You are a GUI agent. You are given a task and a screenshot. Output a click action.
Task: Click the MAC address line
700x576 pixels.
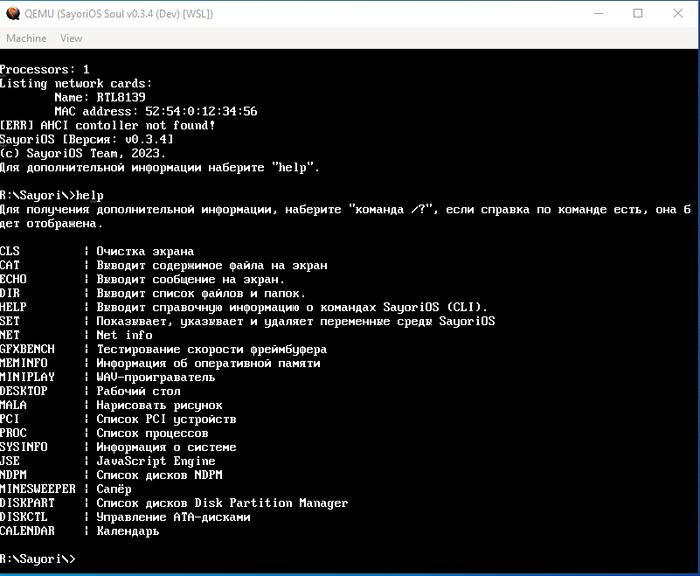coord(156,111)
